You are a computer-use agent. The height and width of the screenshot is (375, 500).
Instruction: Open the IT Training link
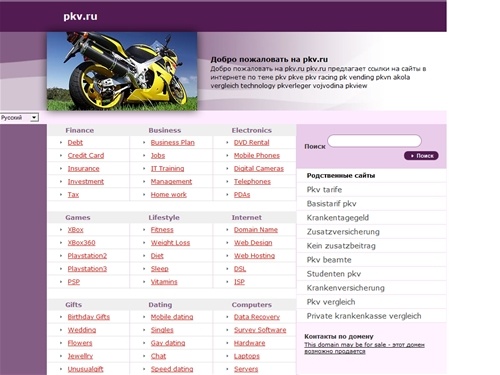click(x=167, y=168)
